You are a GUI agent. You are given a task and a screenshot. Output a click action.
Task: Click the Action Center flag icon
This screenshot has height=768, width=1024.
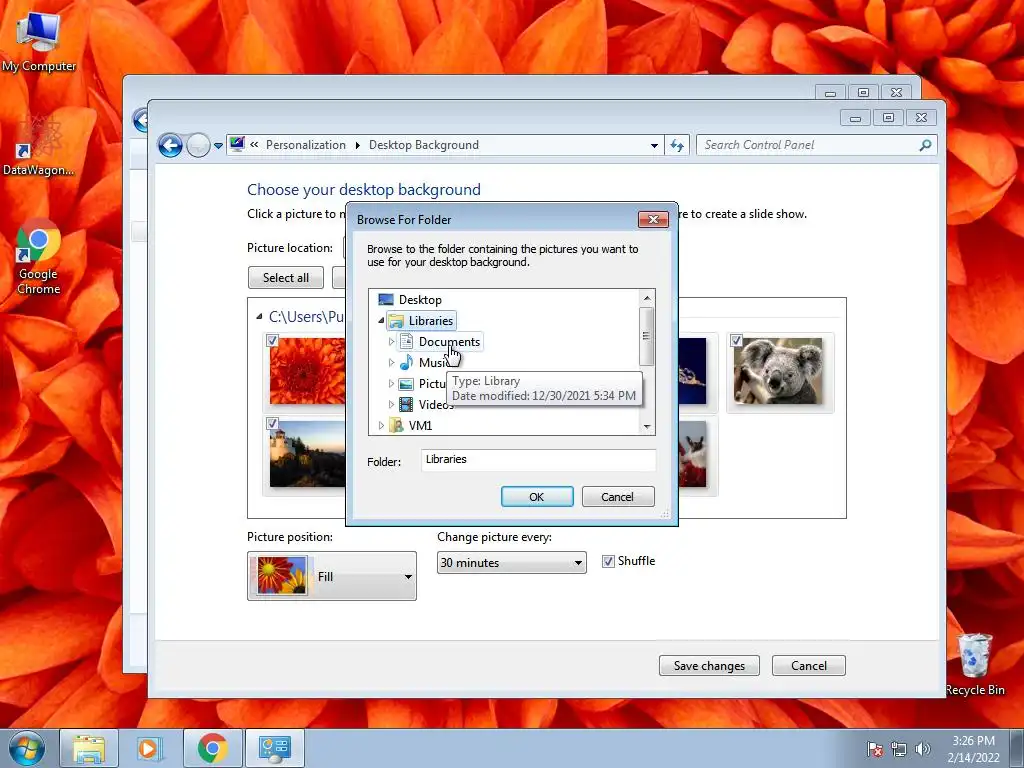875,748
